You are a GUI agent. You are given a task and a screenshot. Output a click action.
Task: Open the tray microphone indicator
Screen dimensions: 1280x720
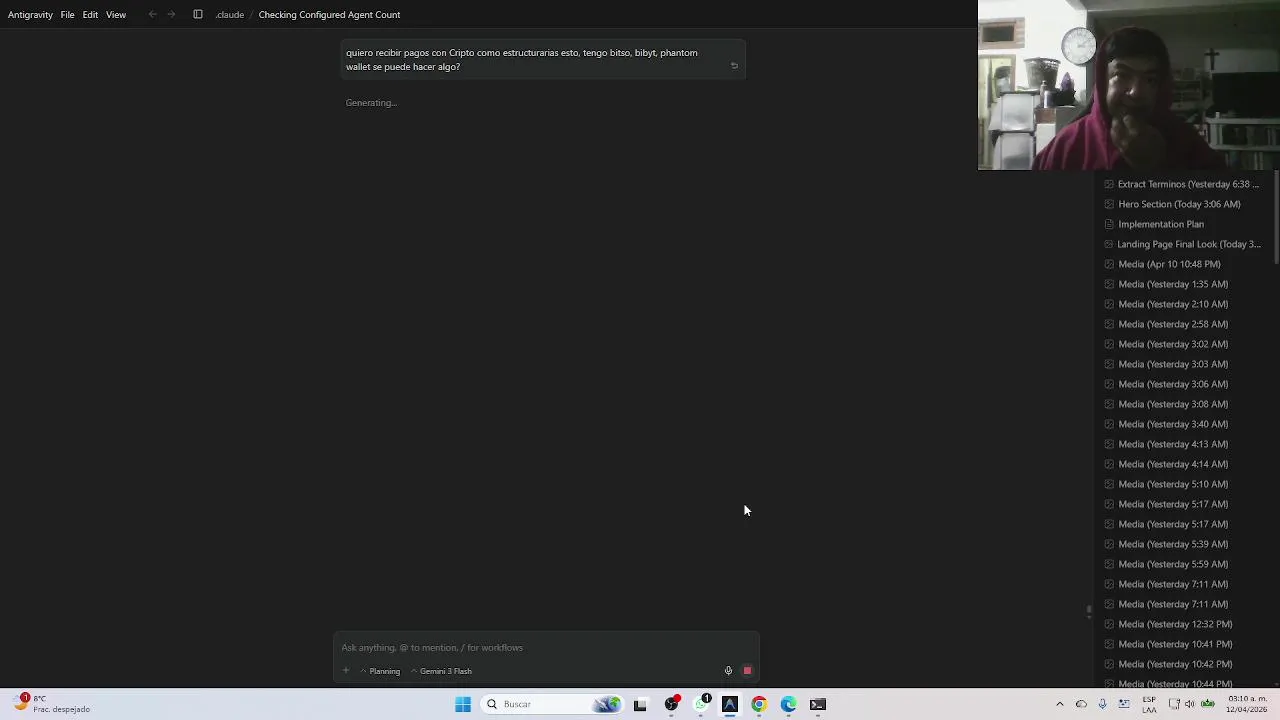[1102, 704]
